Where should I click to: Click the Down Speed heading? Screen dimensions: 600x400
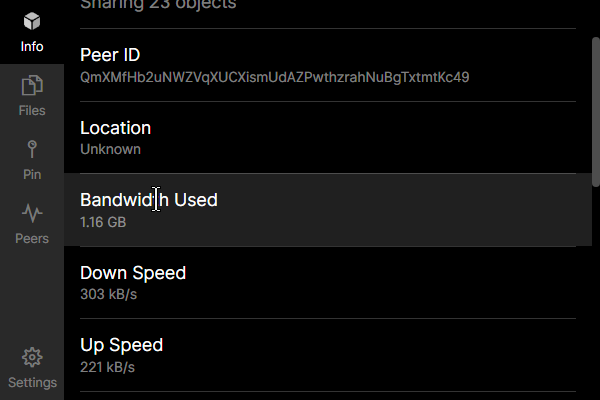[133, 273]
